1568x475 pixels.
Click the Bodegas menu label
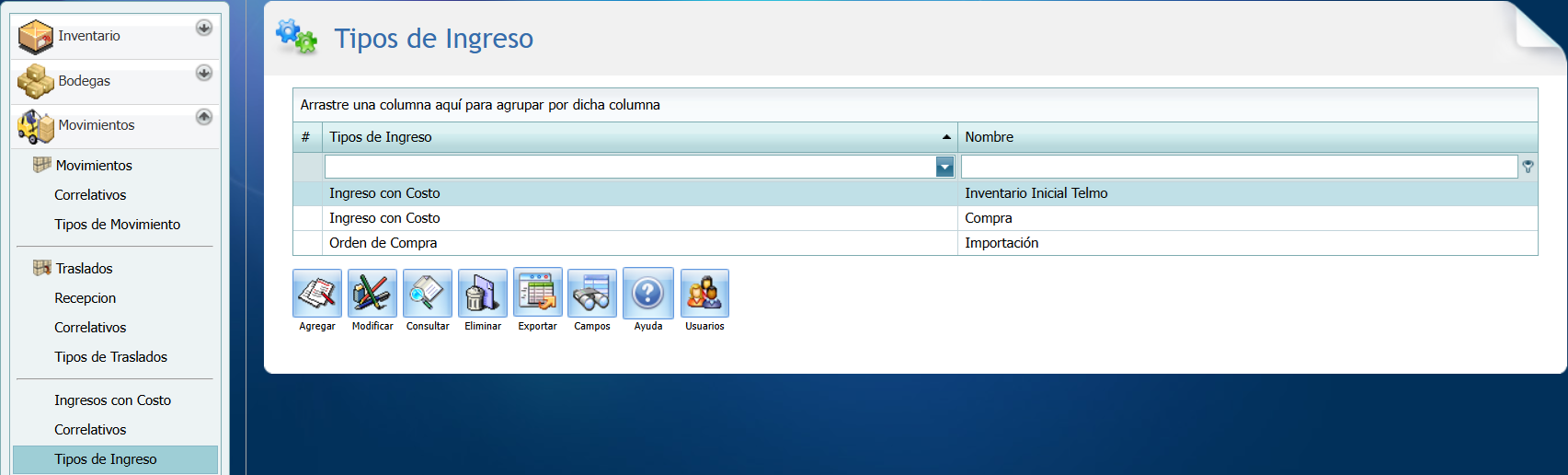84,81
